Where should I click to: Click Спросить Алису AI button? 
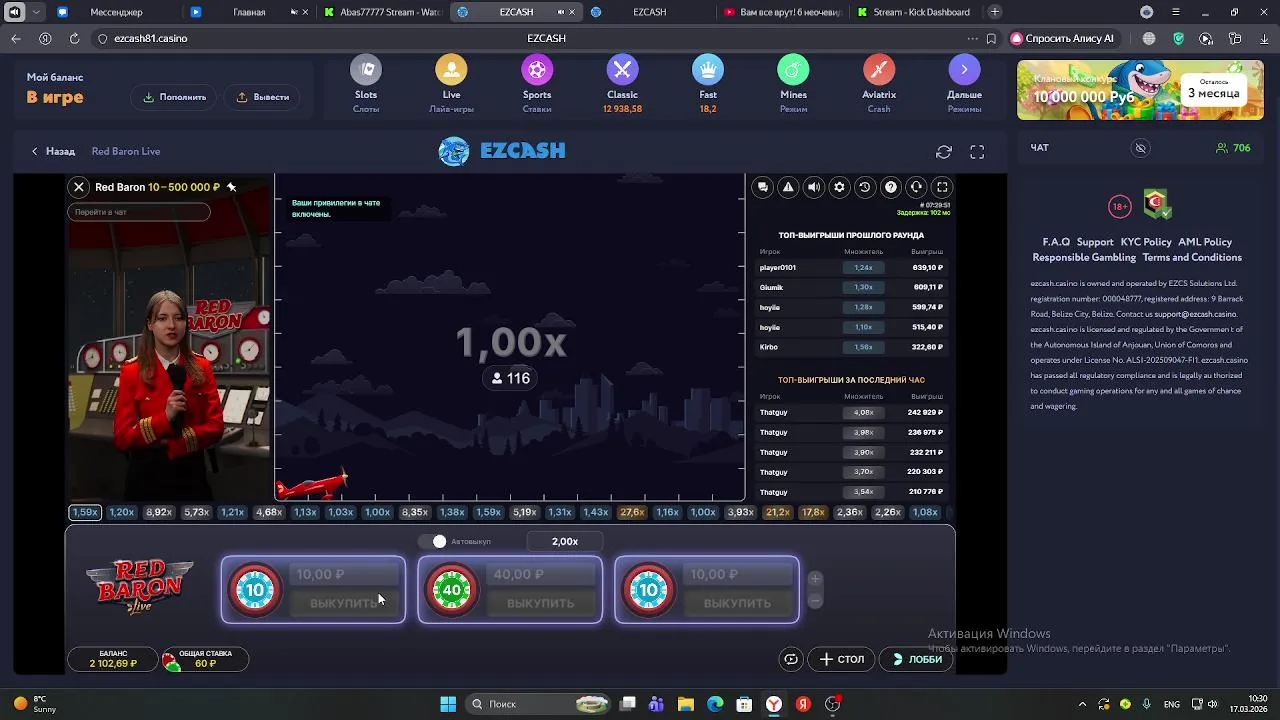point(1061,38)
